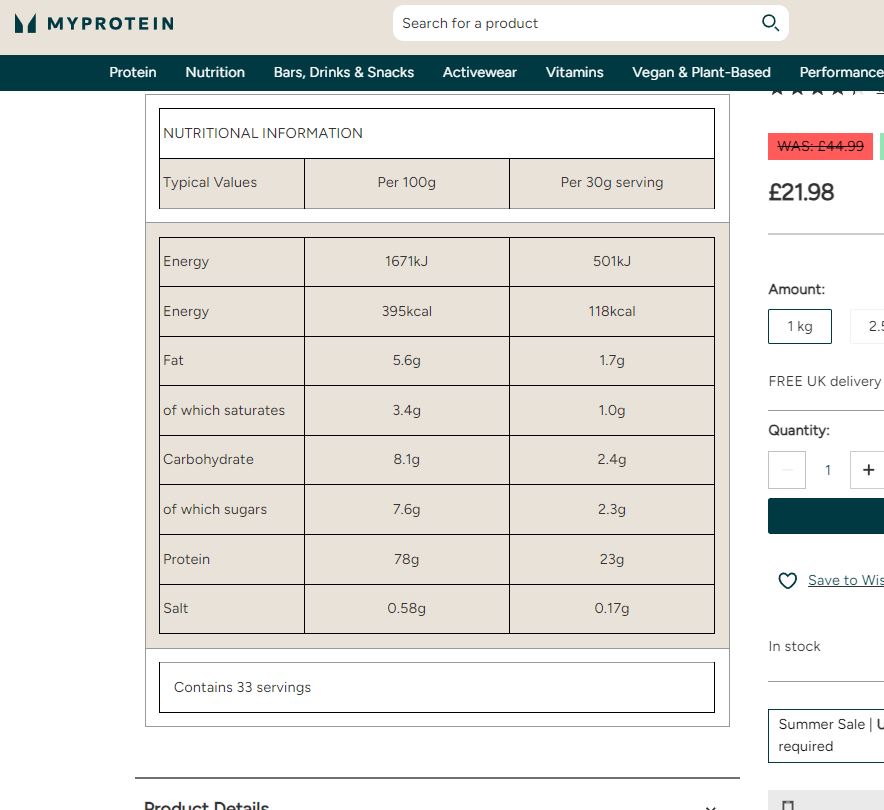Open Vegan & Plant-Based menu
884x810 pixels.
701,72
